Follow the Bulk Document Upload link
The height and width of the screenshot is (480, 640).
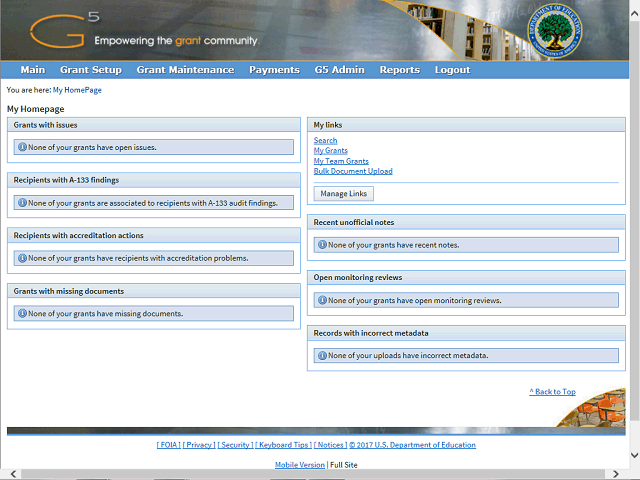click(x=353, y=171)
